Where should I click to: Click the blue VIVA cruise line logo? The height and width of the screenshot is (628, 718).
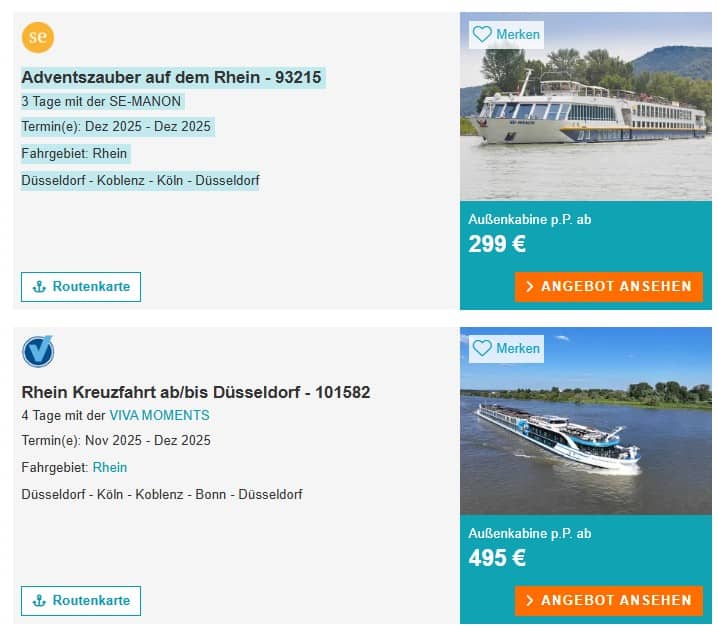38,351
